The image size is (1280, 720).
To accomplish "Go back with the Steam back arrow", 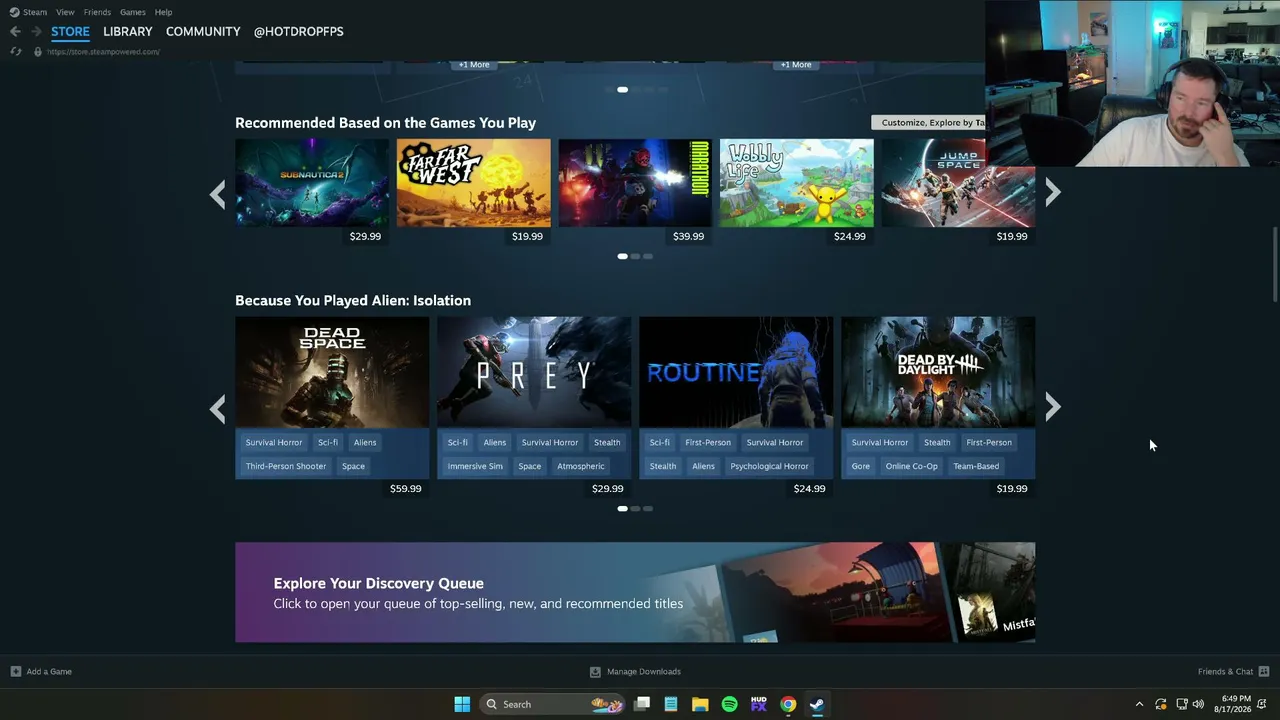I will click(x=15, y=32).
